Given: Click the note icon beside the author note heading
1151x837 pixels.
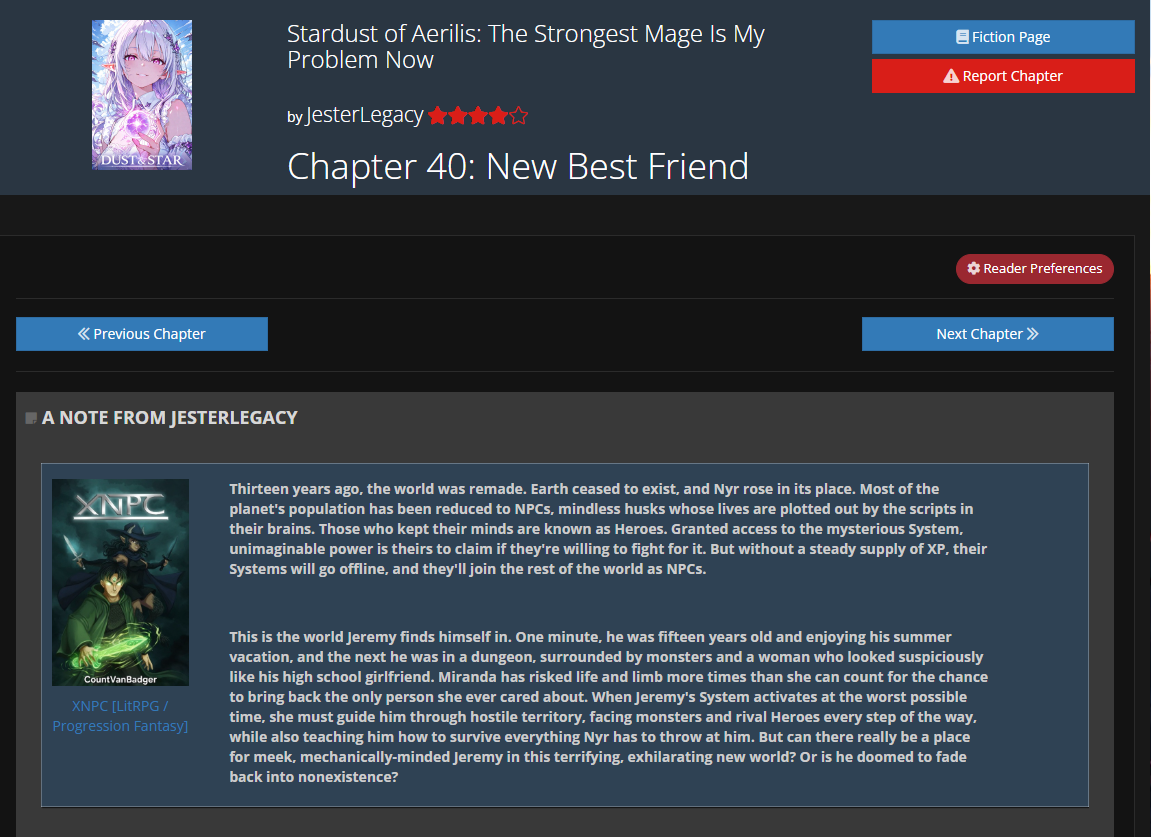Looking at the screenshot, I should click(x=31, y=418).
